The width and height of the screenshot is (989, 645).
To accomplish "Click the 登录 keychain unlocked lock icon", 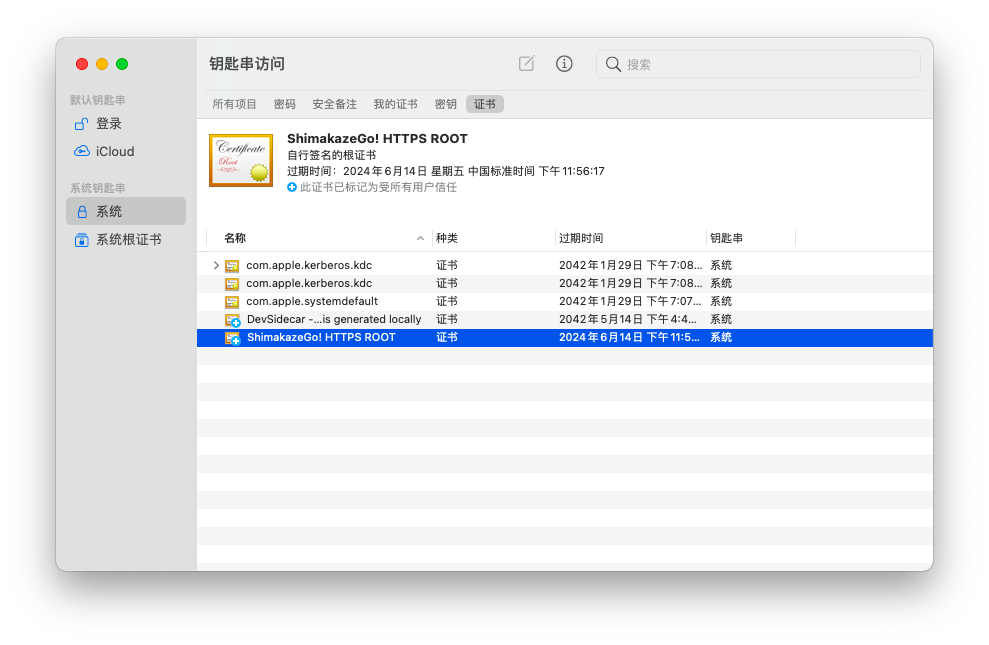I will coord(82,124).
